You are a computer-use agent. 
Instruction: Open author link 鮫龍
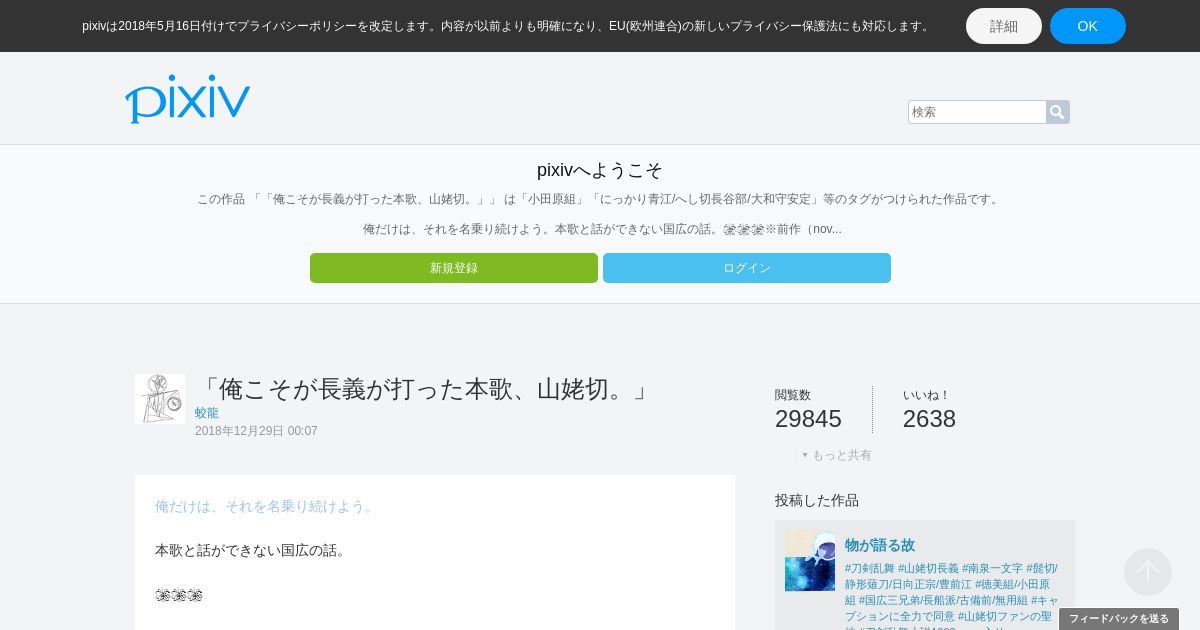(x=207, y=413)
